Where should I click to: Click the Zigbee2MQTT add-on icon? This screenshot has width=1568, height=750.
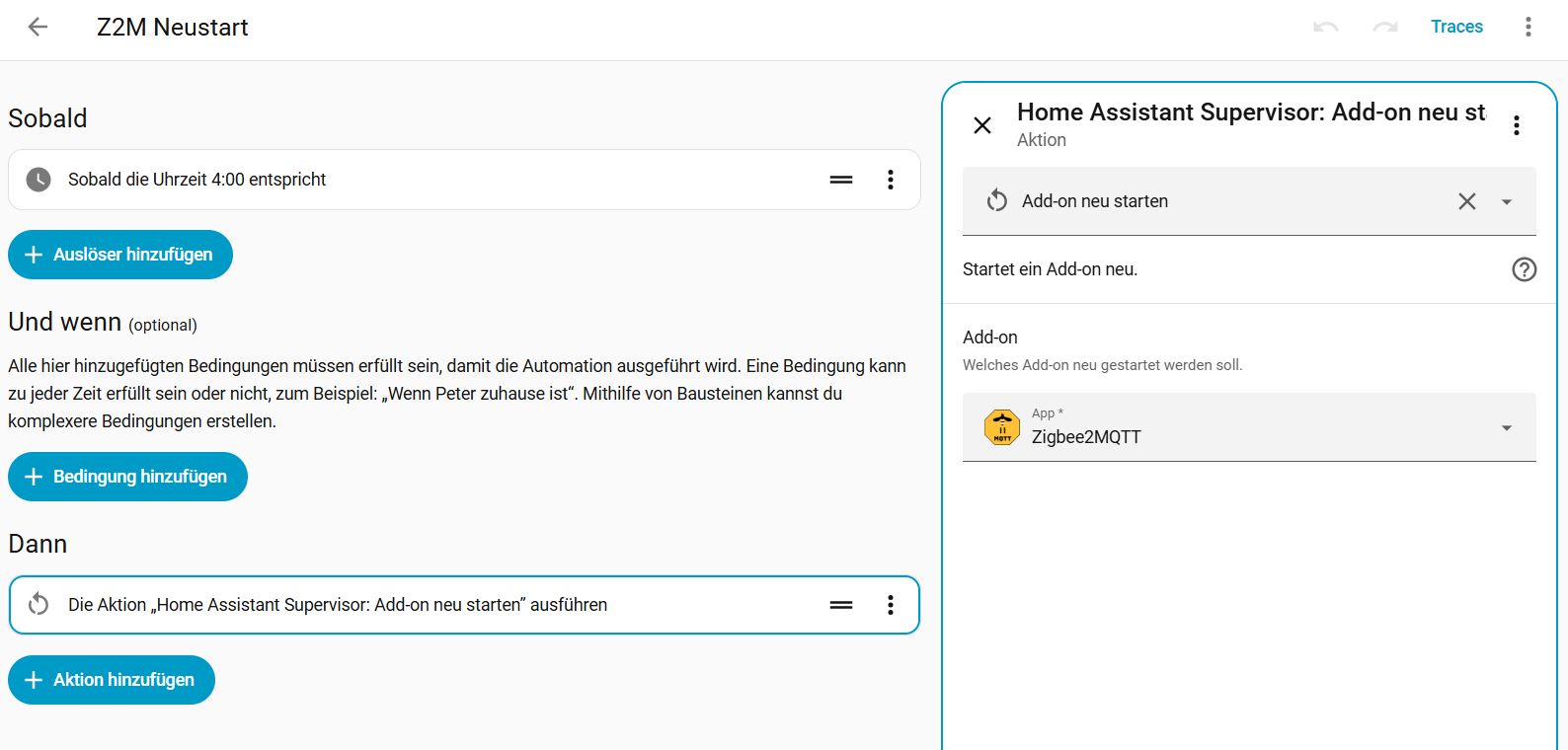(x=1002, y=427)
